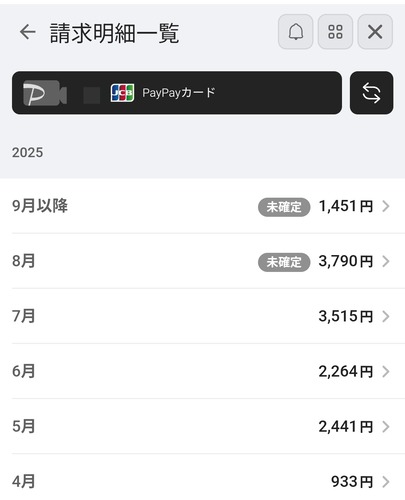The width and height of the screenshot is (405, 500).
Task: Open notifications bell icon
Action: click(295, 32)
